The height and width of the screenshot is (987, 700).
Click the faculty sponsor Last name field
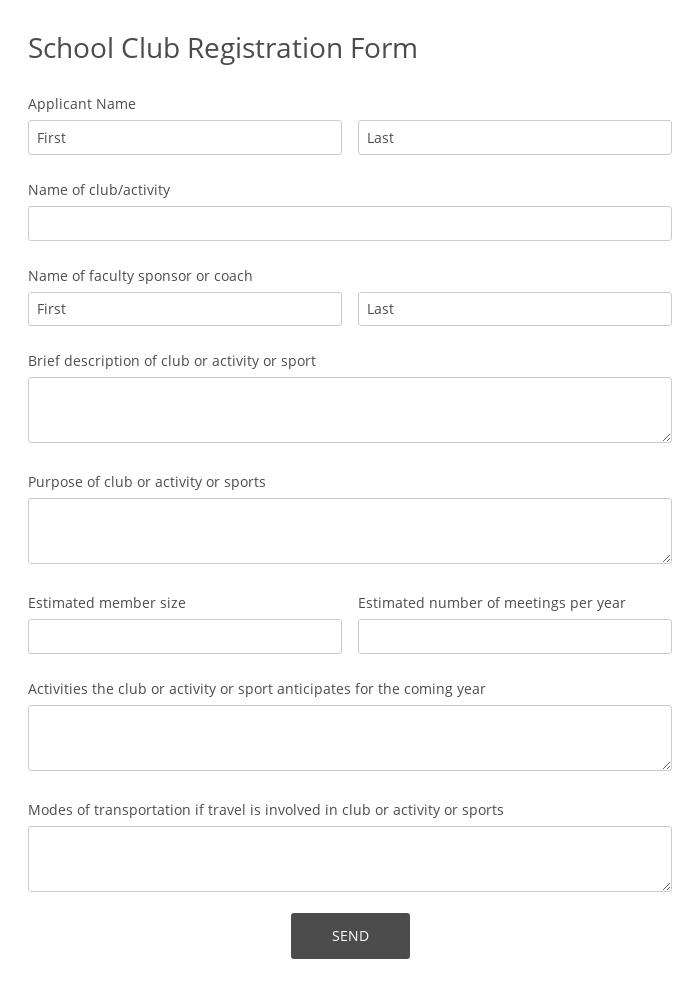[515, 309]
